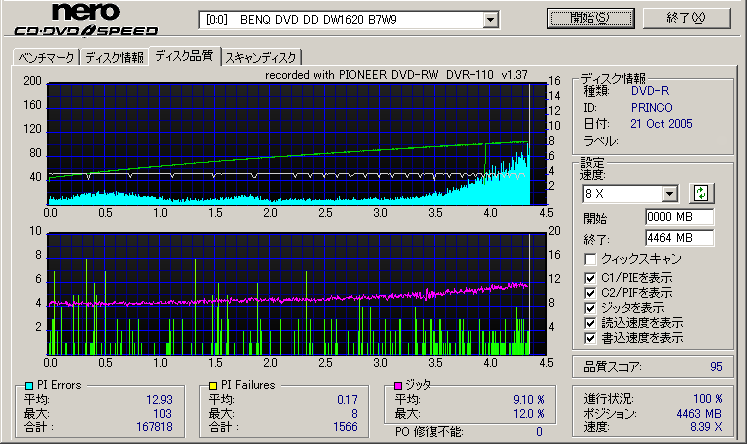Image resolution: width=747 pixels, height=444 pixels.
Task: Click the 終了 field showing 4464 MB
Action: coord(679,238)
